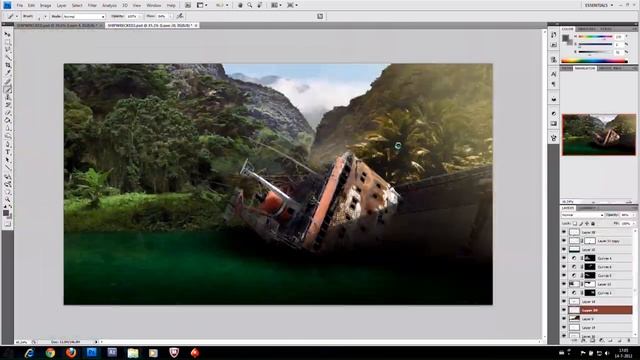This screenshot has height=360, width=640.
Task: Click the Fill percentage field in Layers panel
Action: (x=626, y=224)
